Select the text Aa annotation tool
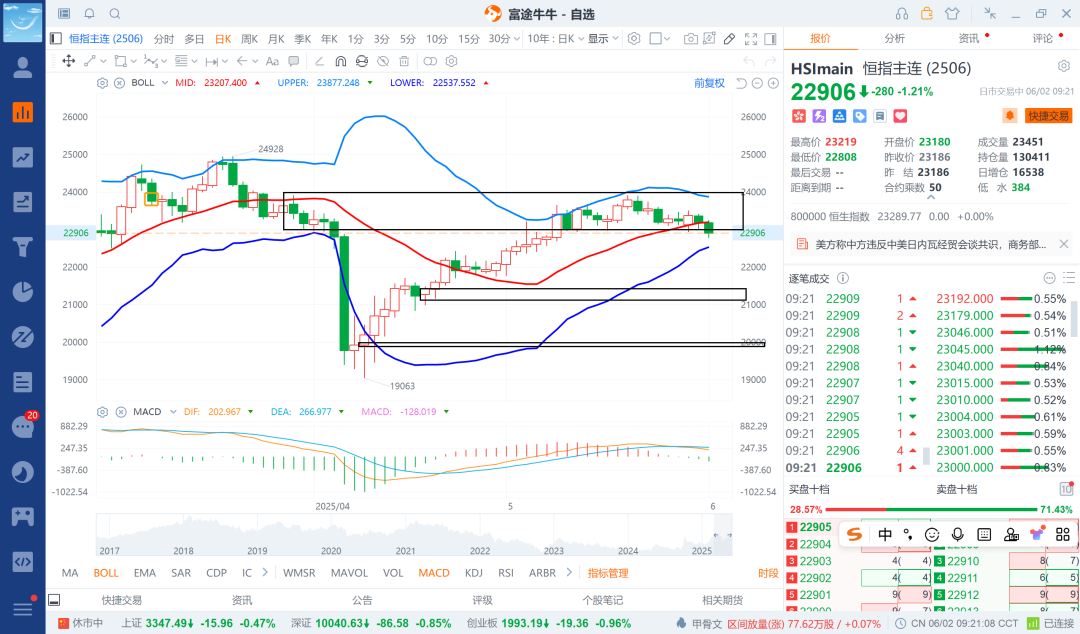 (272, 61)
